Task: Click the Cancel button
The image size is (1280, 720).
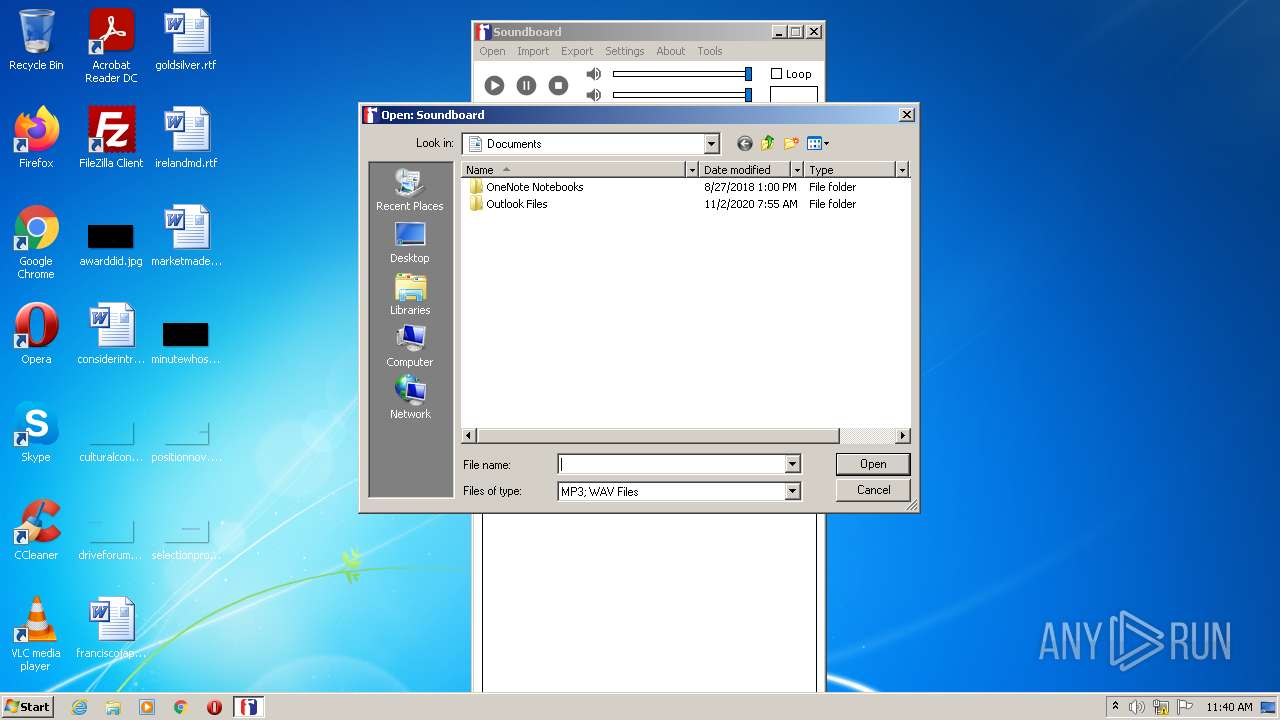Action: coord(873,490)
